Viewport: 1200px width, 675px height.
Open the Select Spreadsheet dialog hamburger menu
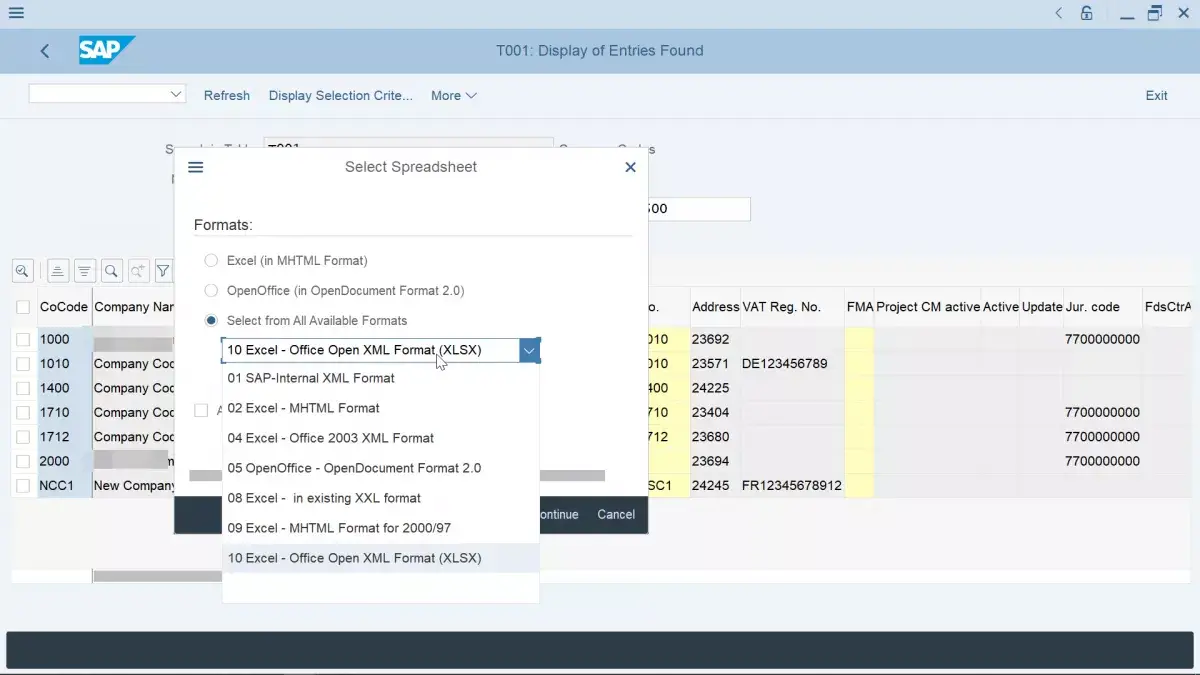(196, 167)
